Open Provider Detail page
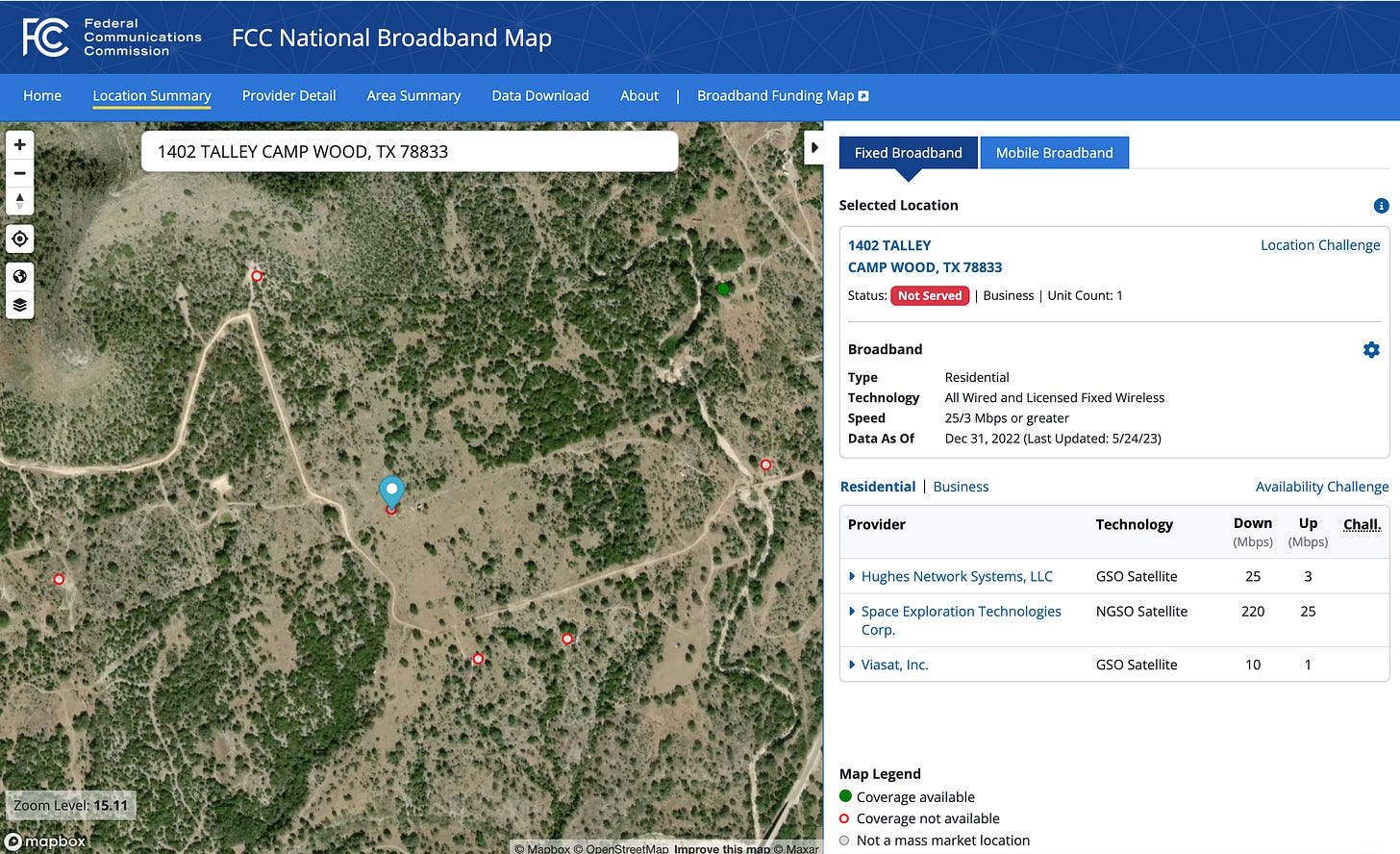 pyautogui.click(x=288, y=96)
